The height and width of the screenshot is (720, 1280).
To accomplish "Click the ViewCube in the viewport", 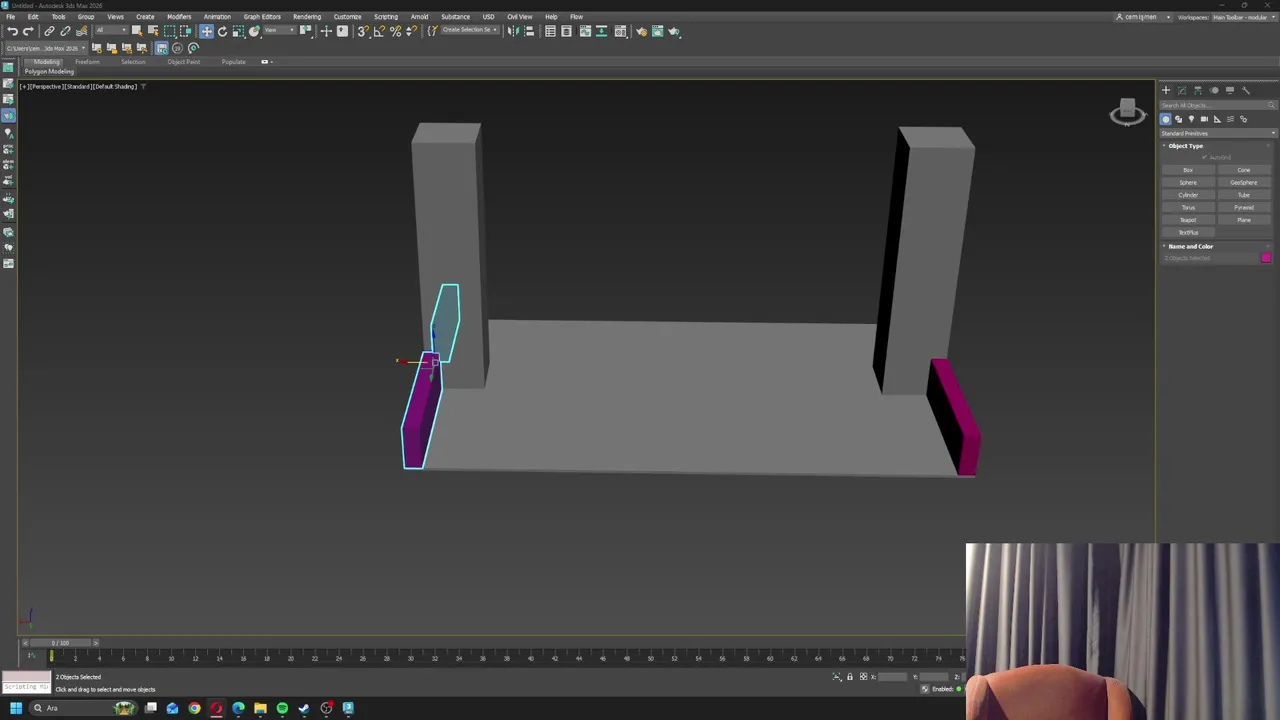I will pyautogui.click(x=1127, y=112).
